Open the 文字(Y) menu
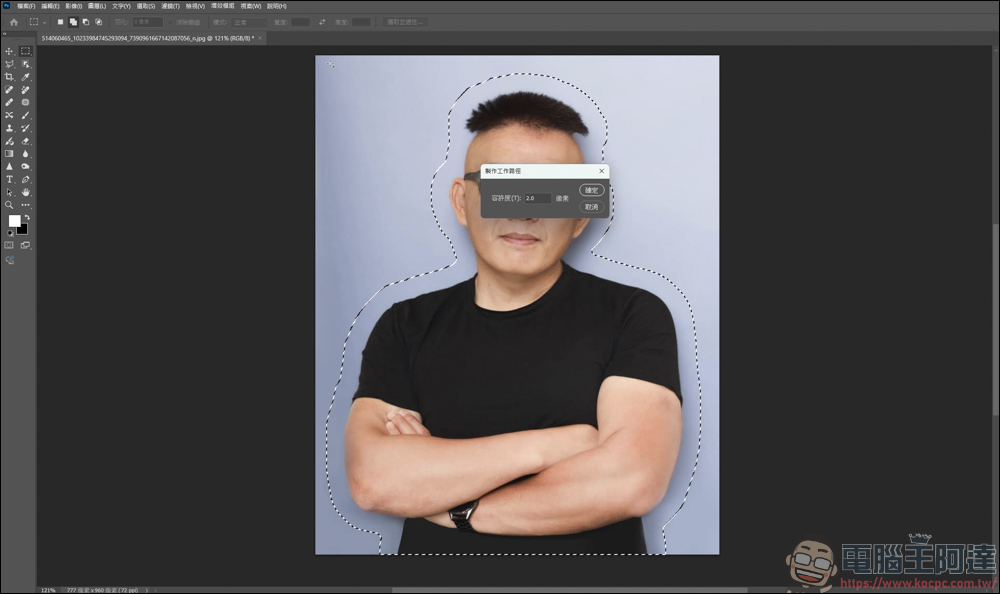1000x594 pixels. tap(121, 6)
